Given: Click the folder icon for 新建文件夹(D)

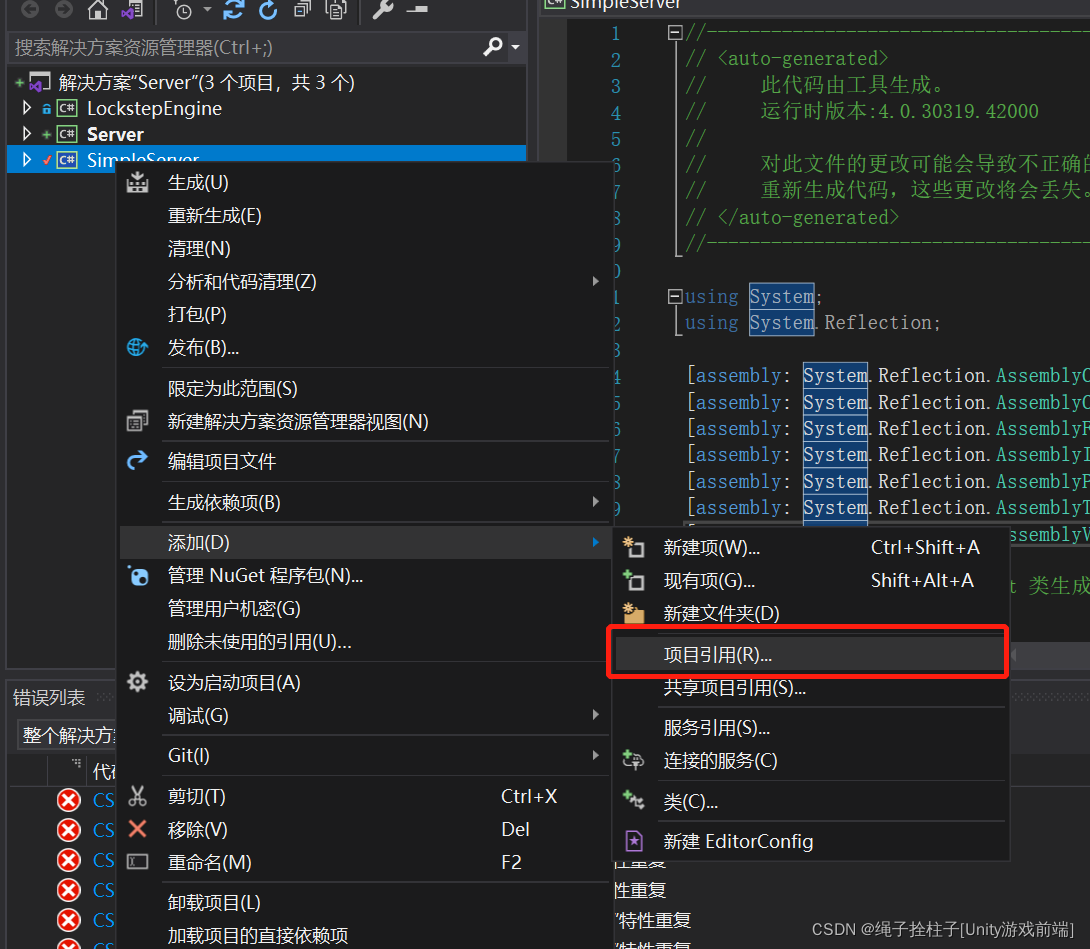Looking at the screenshot, I should 633,613.
